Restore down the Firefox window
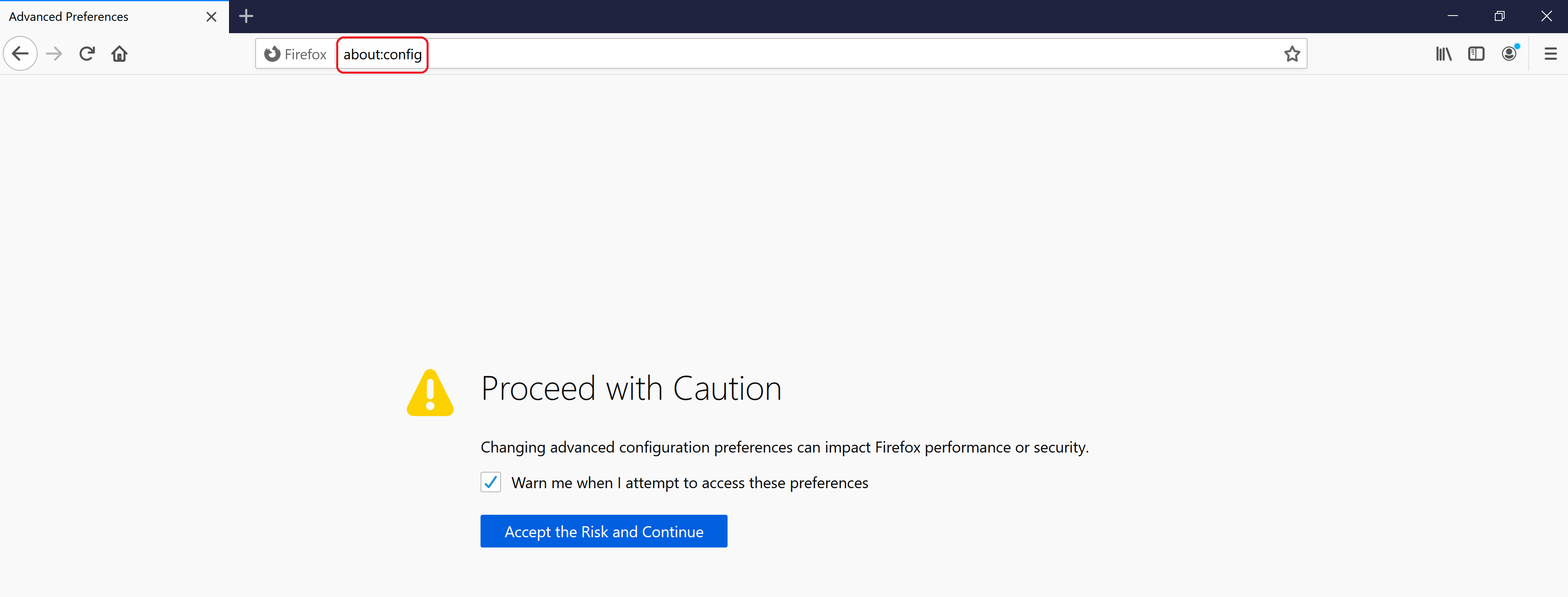 [1499, 16]
